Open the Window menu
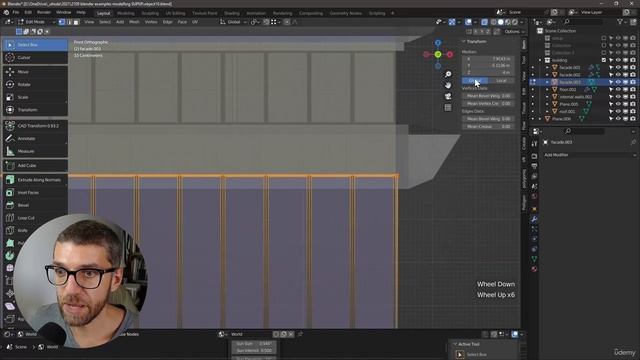This screenshot has height=360, width=640. (x=63, y=13)
